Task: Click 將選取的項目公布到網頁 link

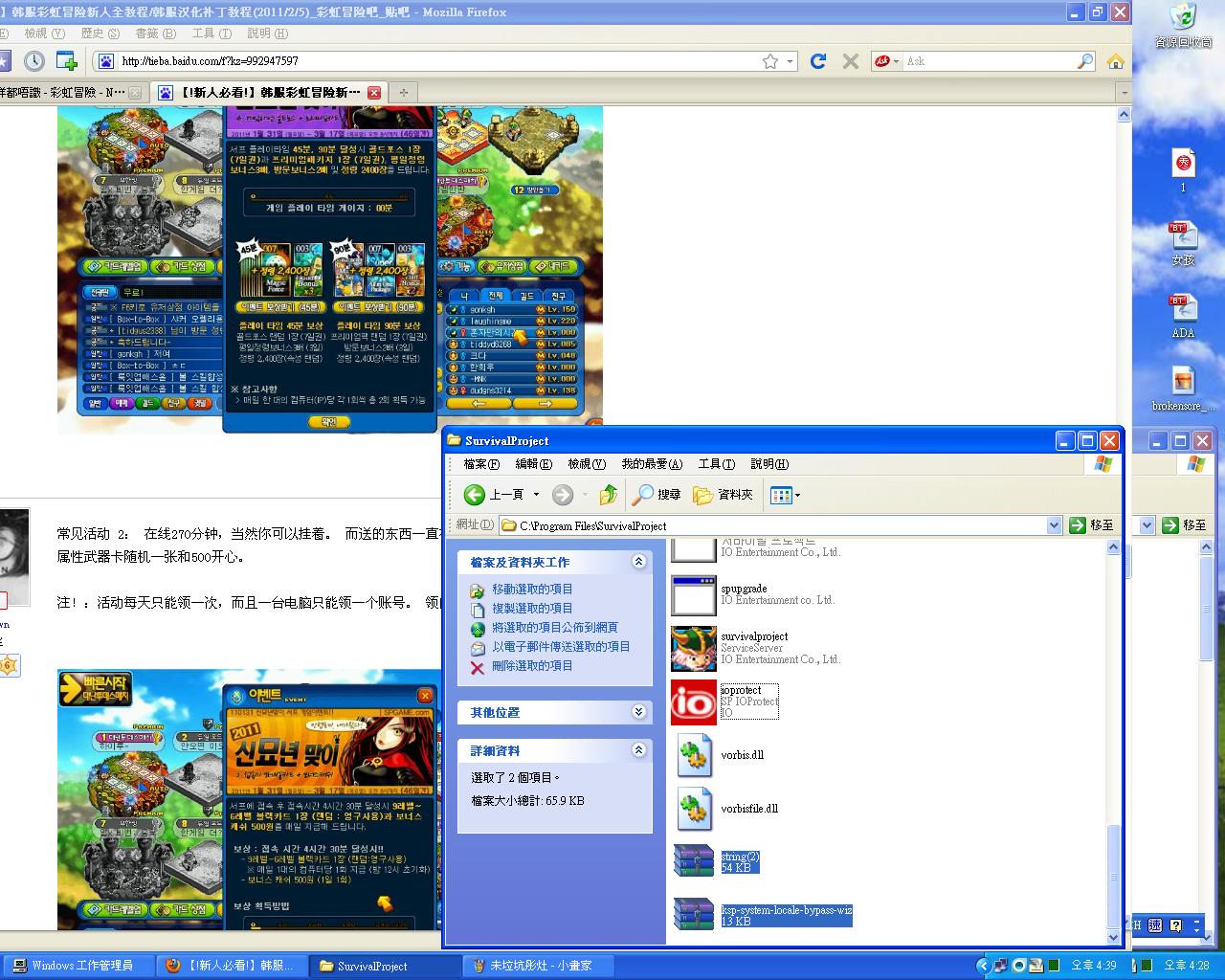Action: pos(555,628)
